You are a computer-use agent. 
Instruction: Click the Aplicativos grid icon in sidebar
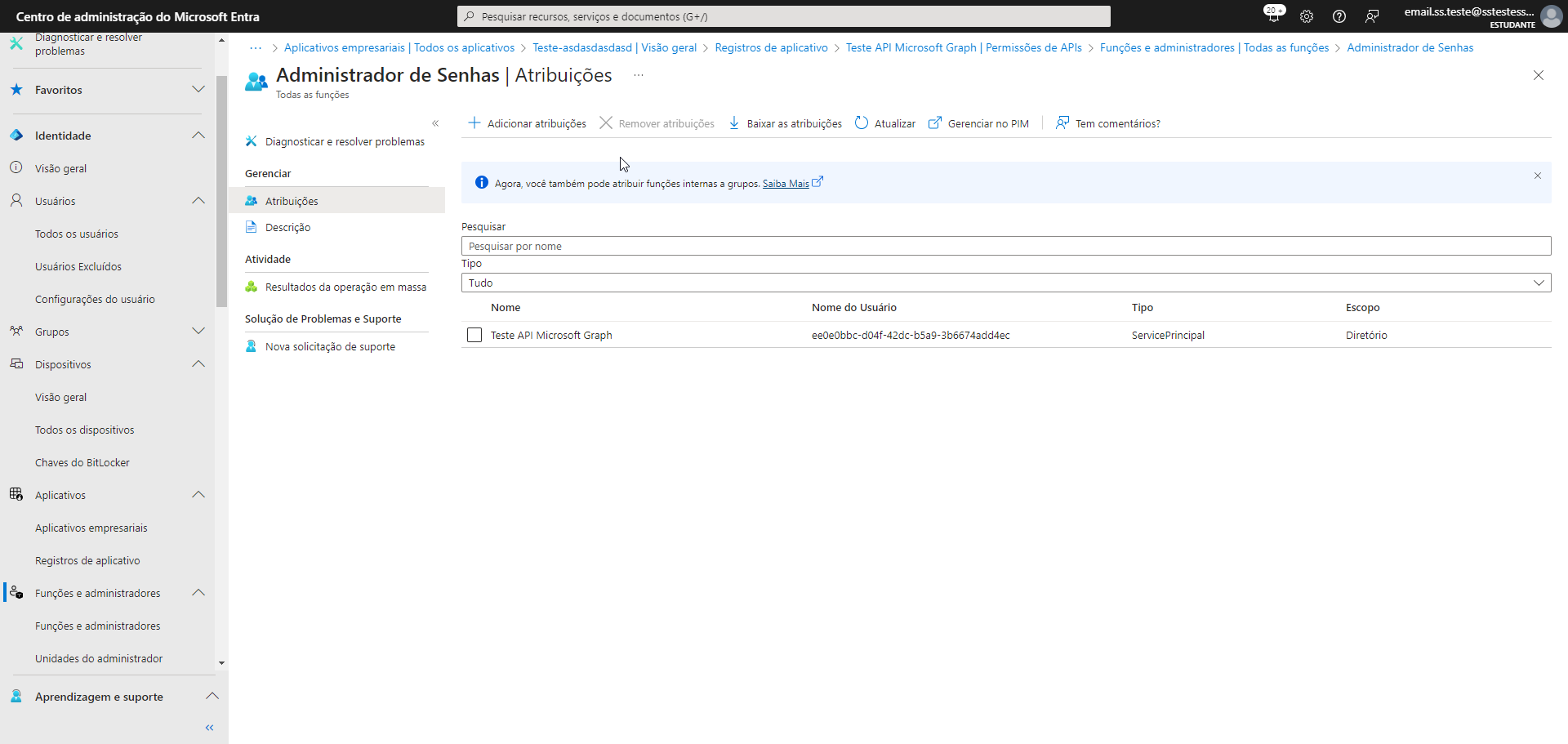16,494
